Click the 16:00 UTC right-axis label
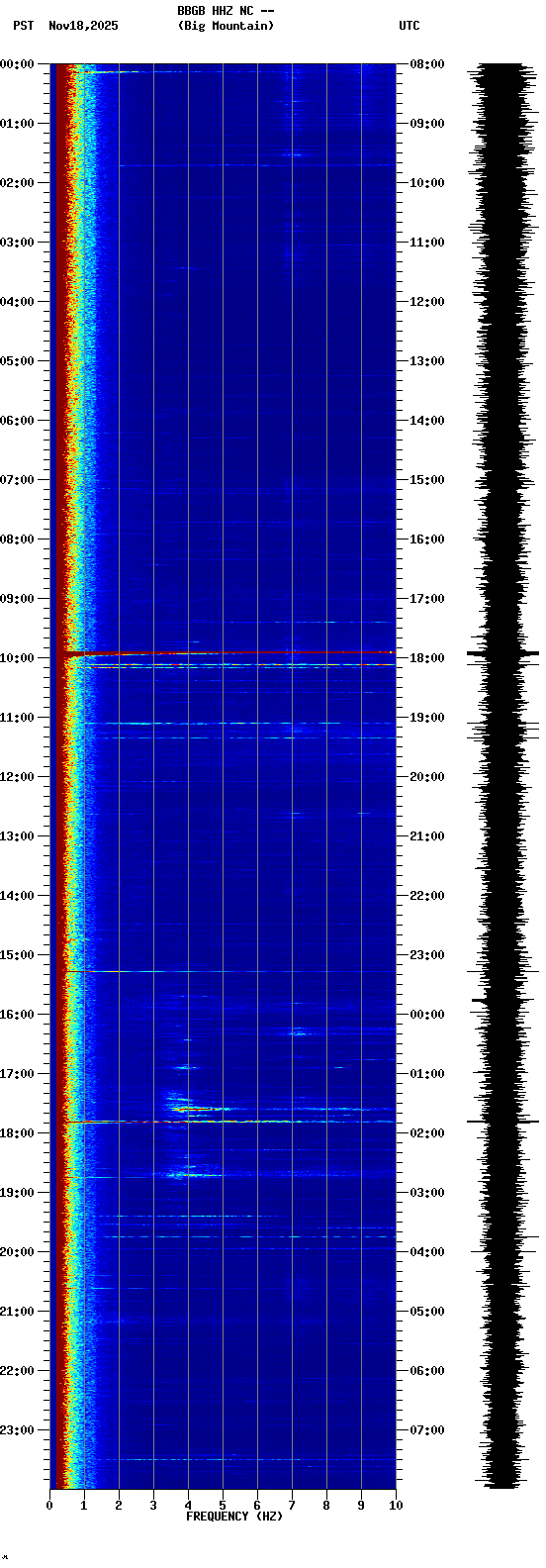Image resolution: width=546 pixels, height=1568 pixels. (427, 539)
